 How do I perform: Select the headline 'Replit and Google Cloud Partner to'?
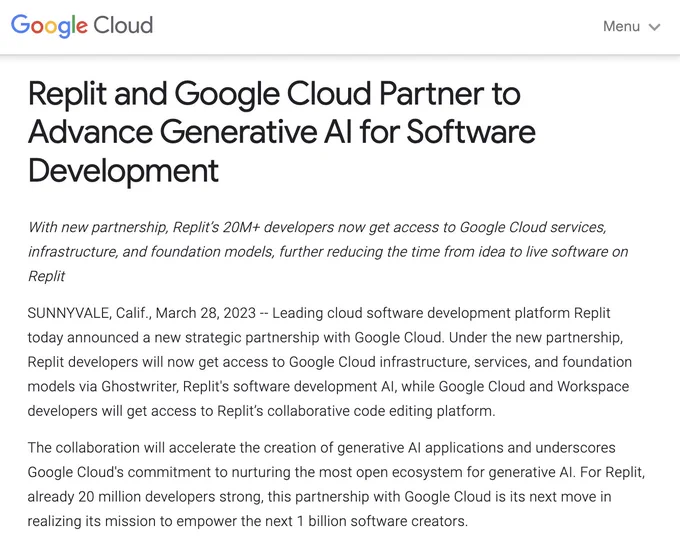[x=274, y=94]
